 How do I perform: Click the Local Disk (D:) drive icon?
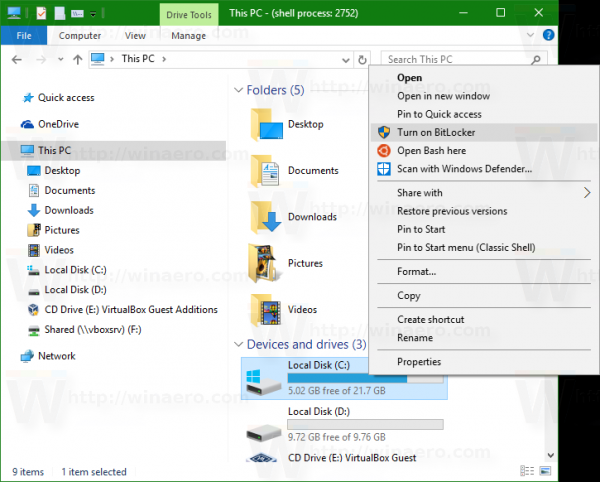(x=264, y=433)
